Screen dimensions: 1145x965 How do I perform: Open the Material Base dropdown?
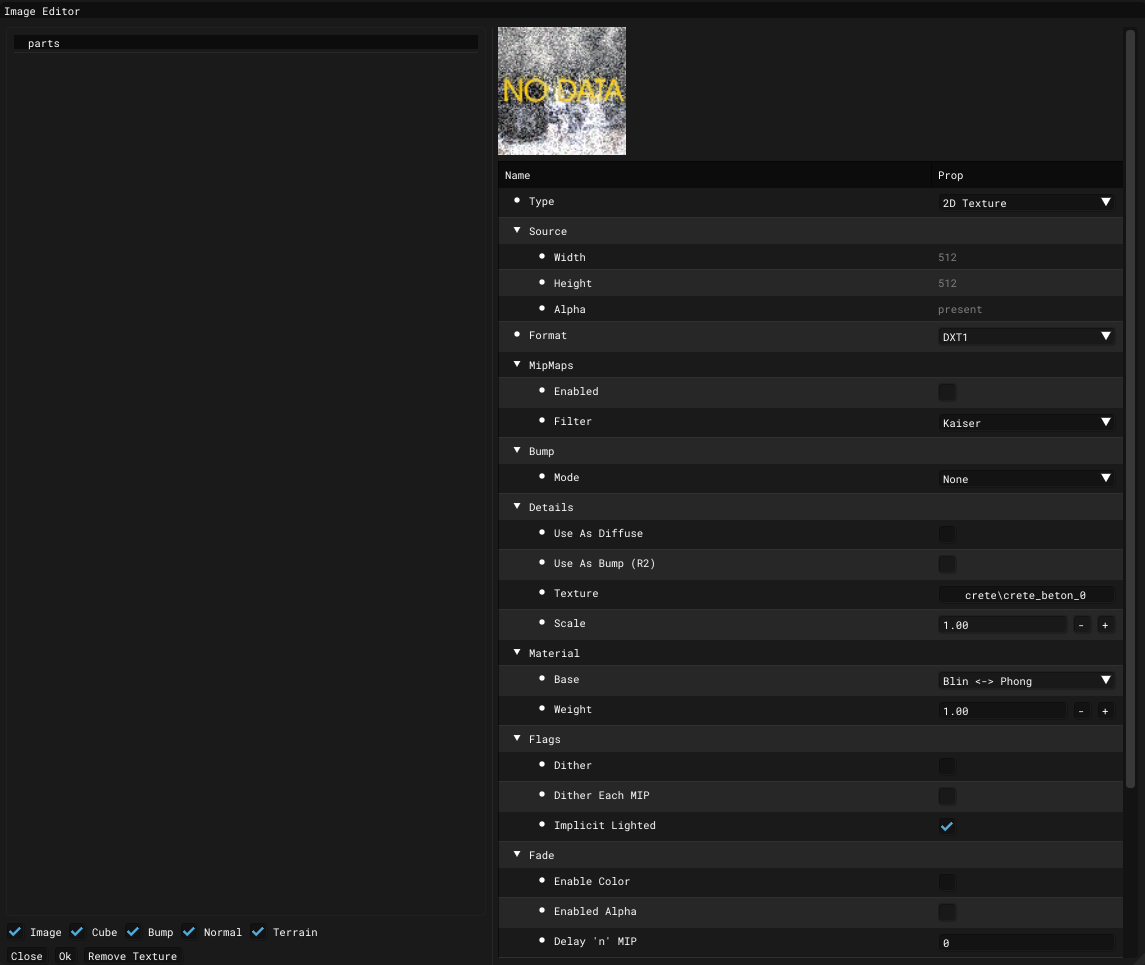pyautogui.click(x=1025, y=680)
